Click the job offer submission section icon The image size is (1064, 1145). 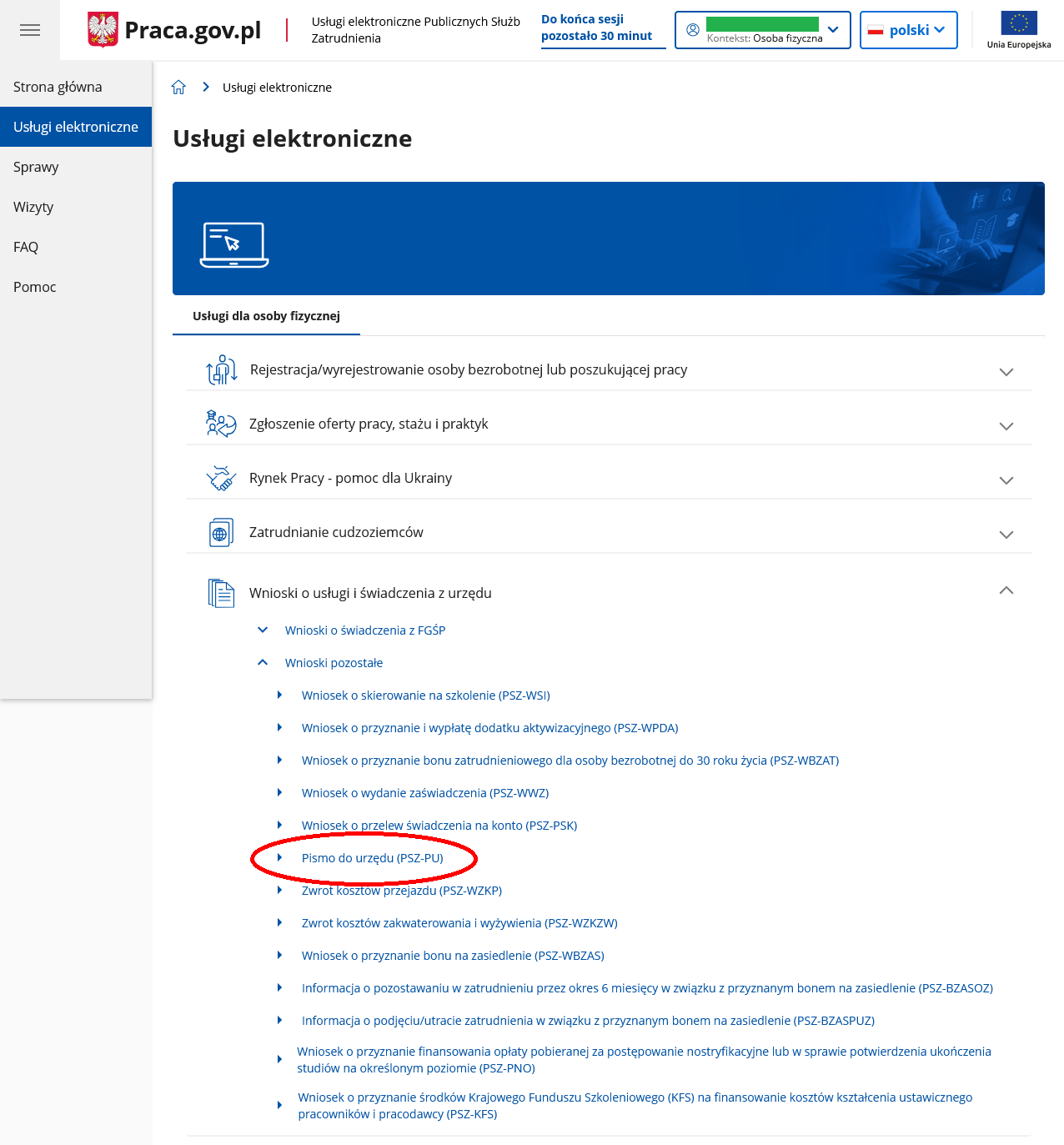[x=221, y=424]
